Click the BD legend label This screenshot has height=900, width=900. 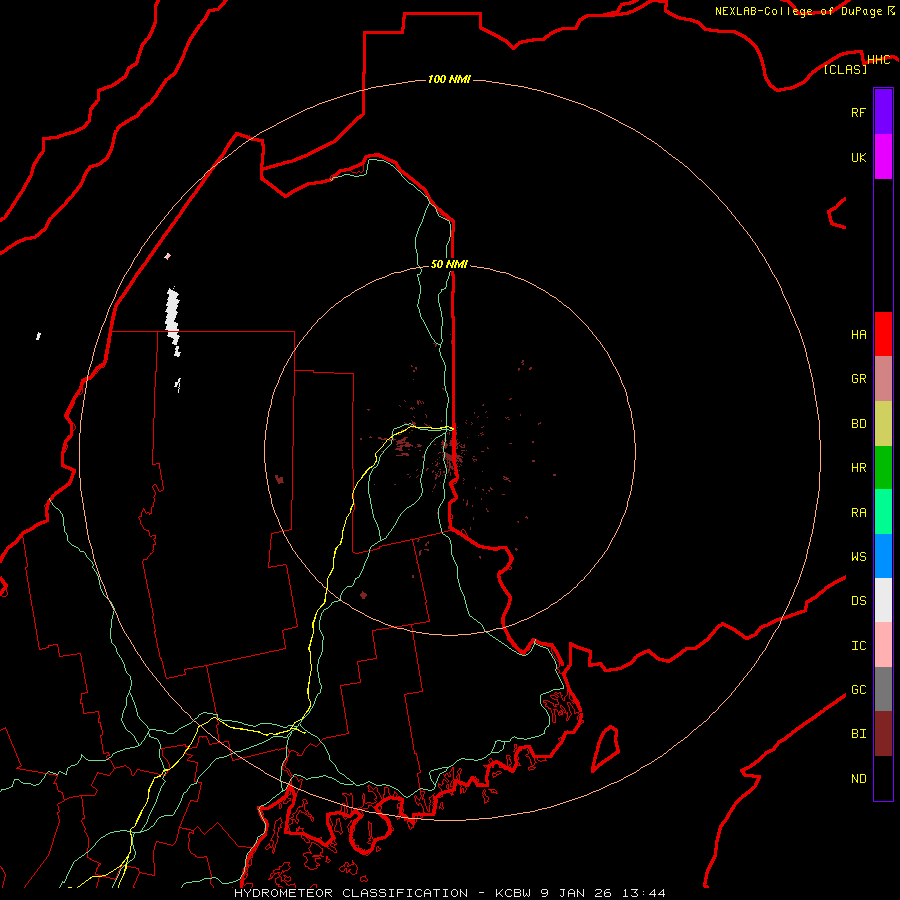click(858, 424)
